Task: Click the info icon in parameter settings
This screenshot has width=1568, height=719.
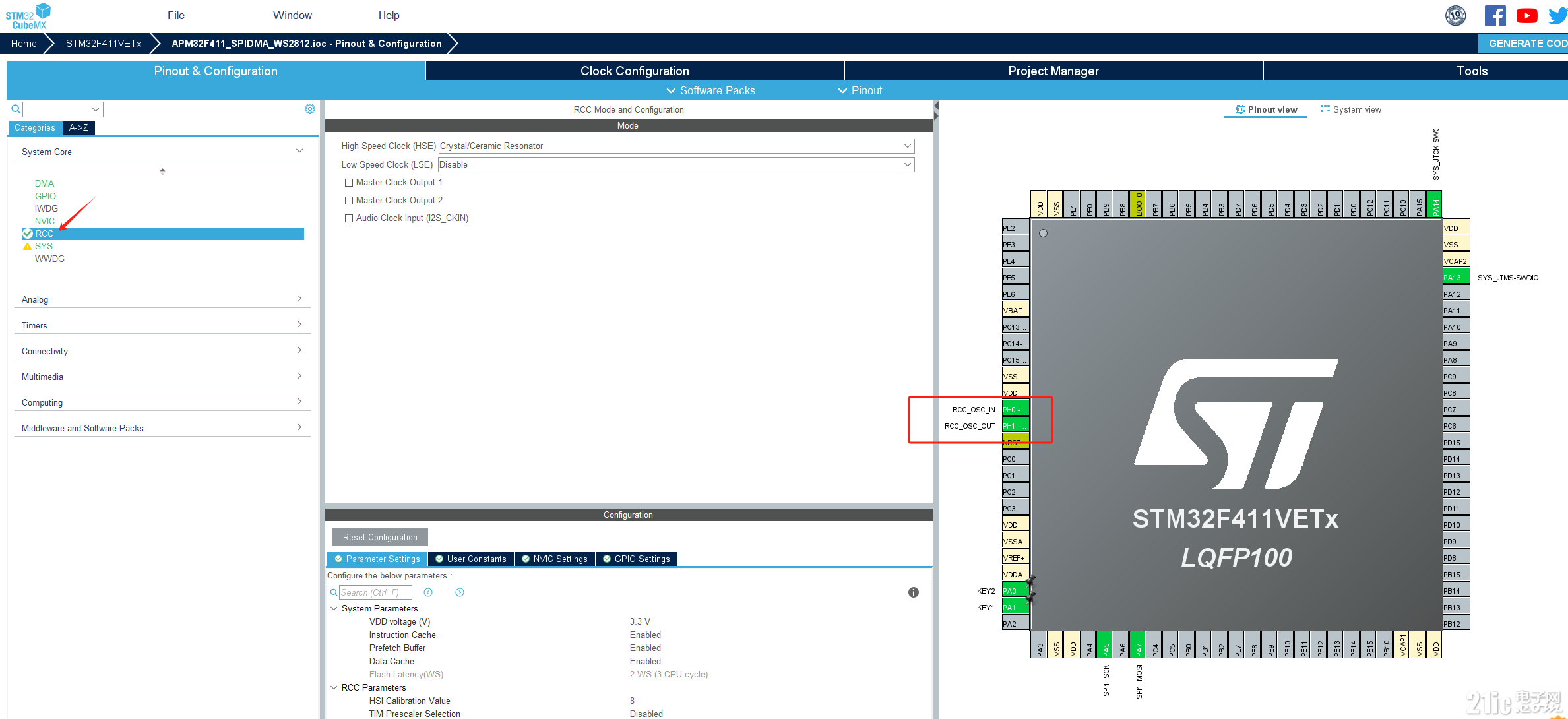Action: [x=913, y=592]
